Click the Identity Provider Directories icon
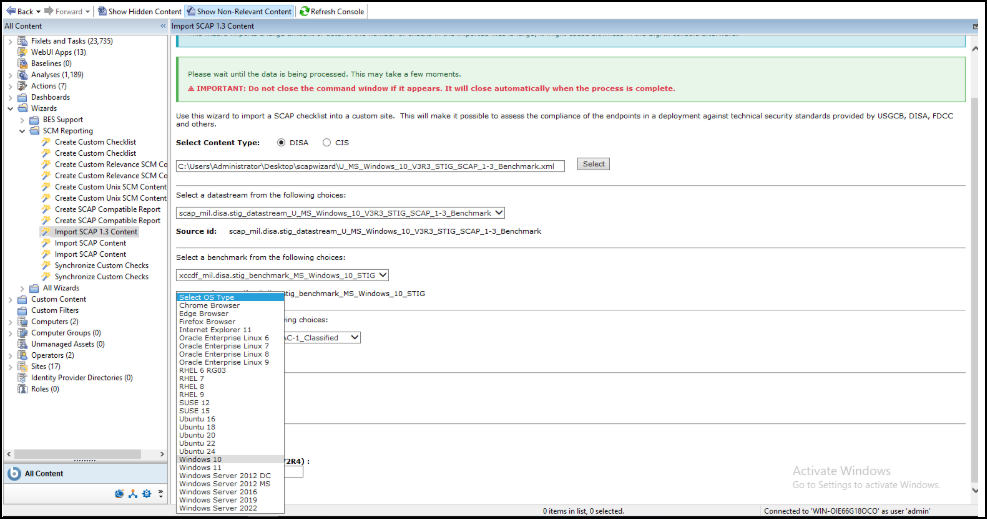This screenshot has width=987, height=519. pos(23,378)
